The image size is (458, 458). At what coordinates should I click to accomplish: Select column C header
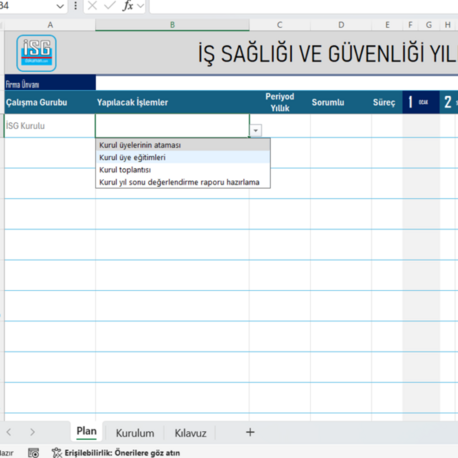point(280,25)
